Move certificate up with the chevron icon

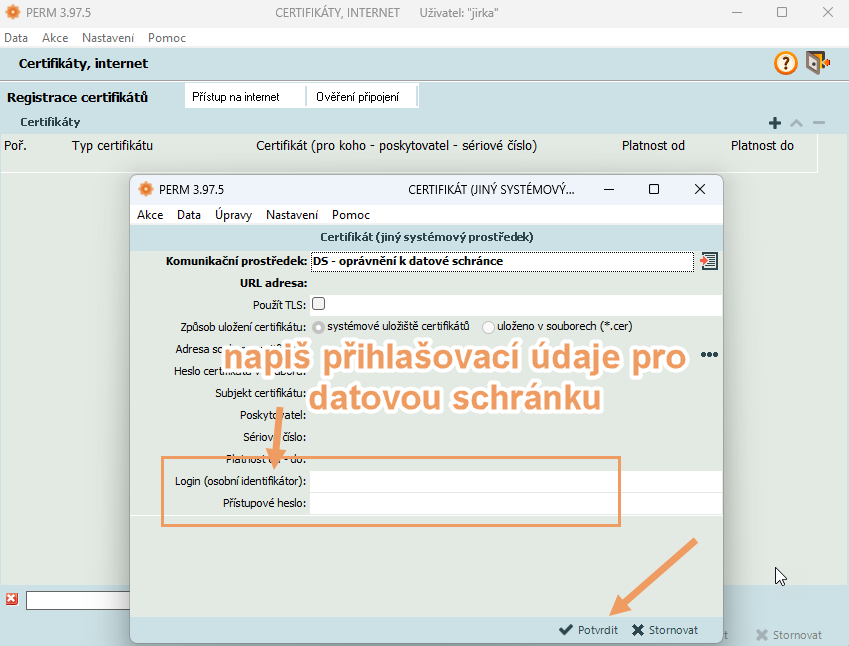pos(796,123)
